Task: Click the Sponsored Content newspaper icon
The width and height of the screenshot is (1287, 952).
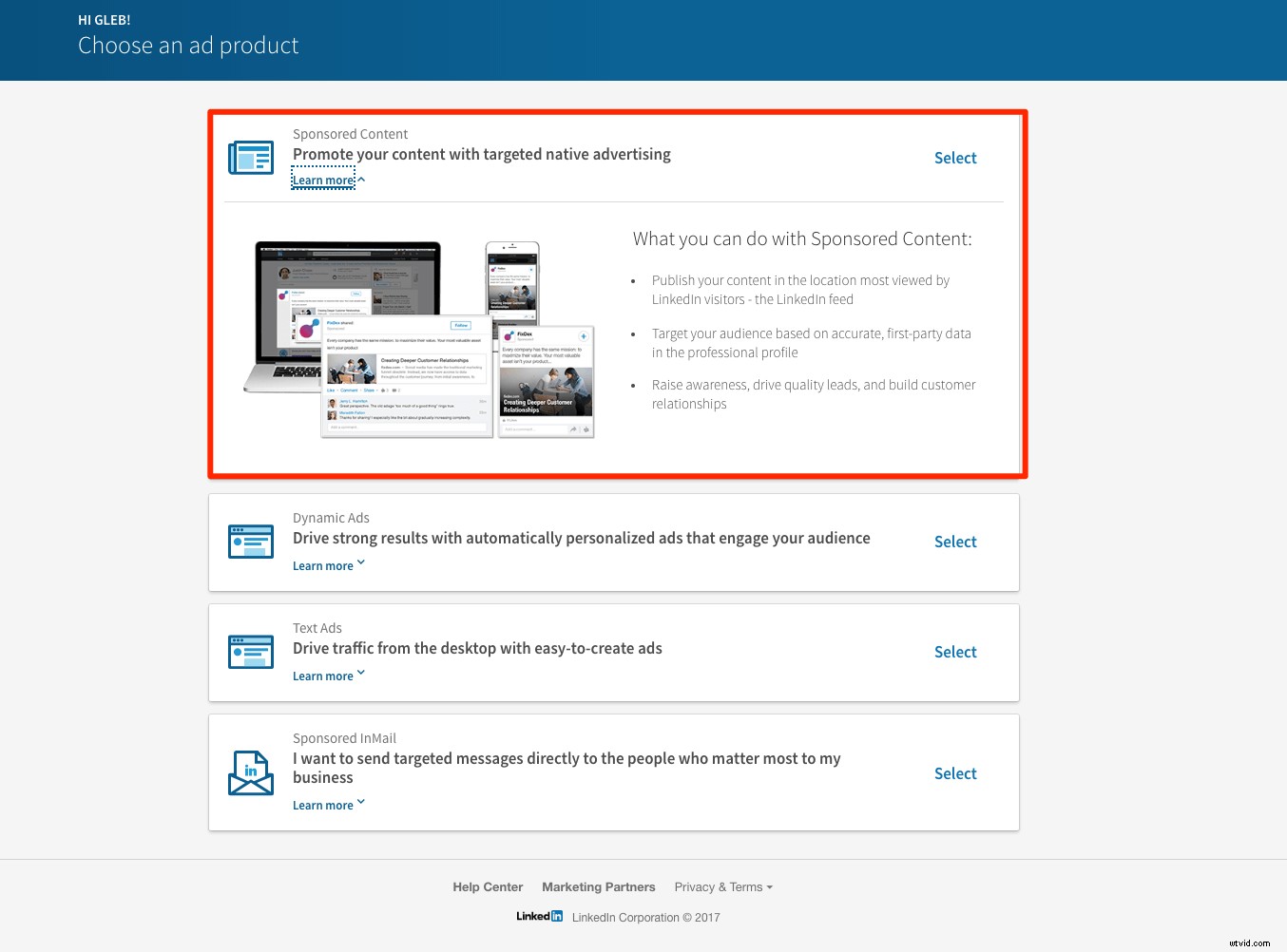Action: tap(250, 157)
